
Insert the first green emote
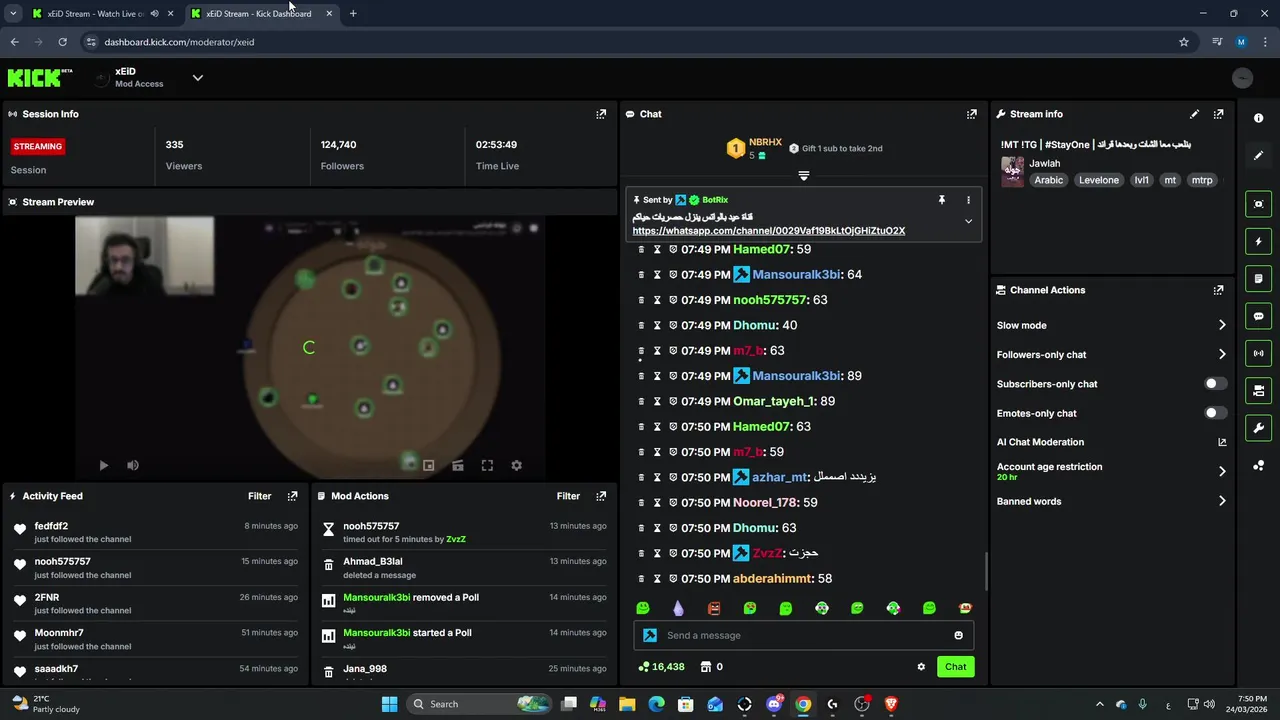coord(643,608)
